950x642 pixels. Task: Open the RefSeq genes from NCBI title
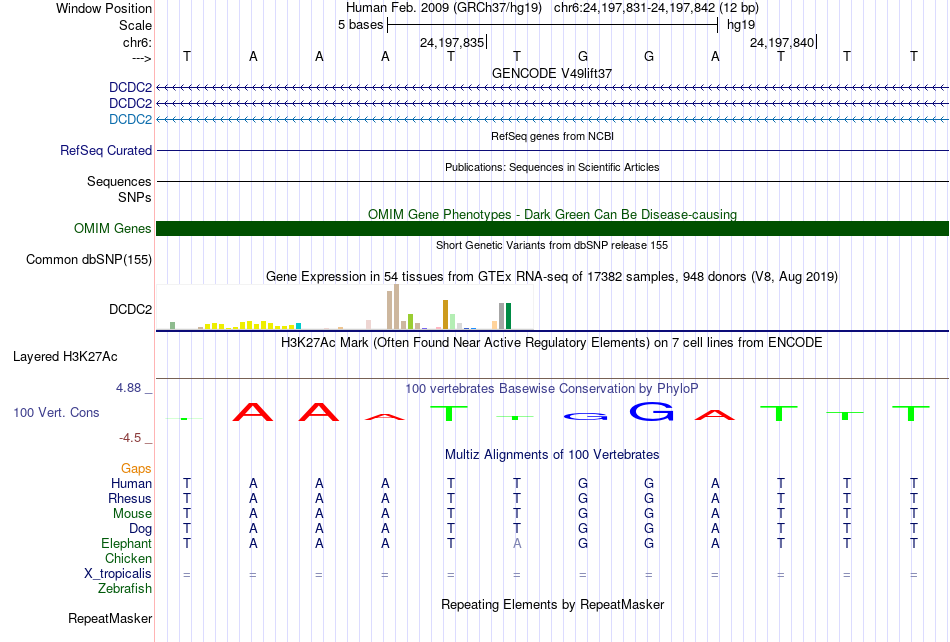(x=552, y=136)
